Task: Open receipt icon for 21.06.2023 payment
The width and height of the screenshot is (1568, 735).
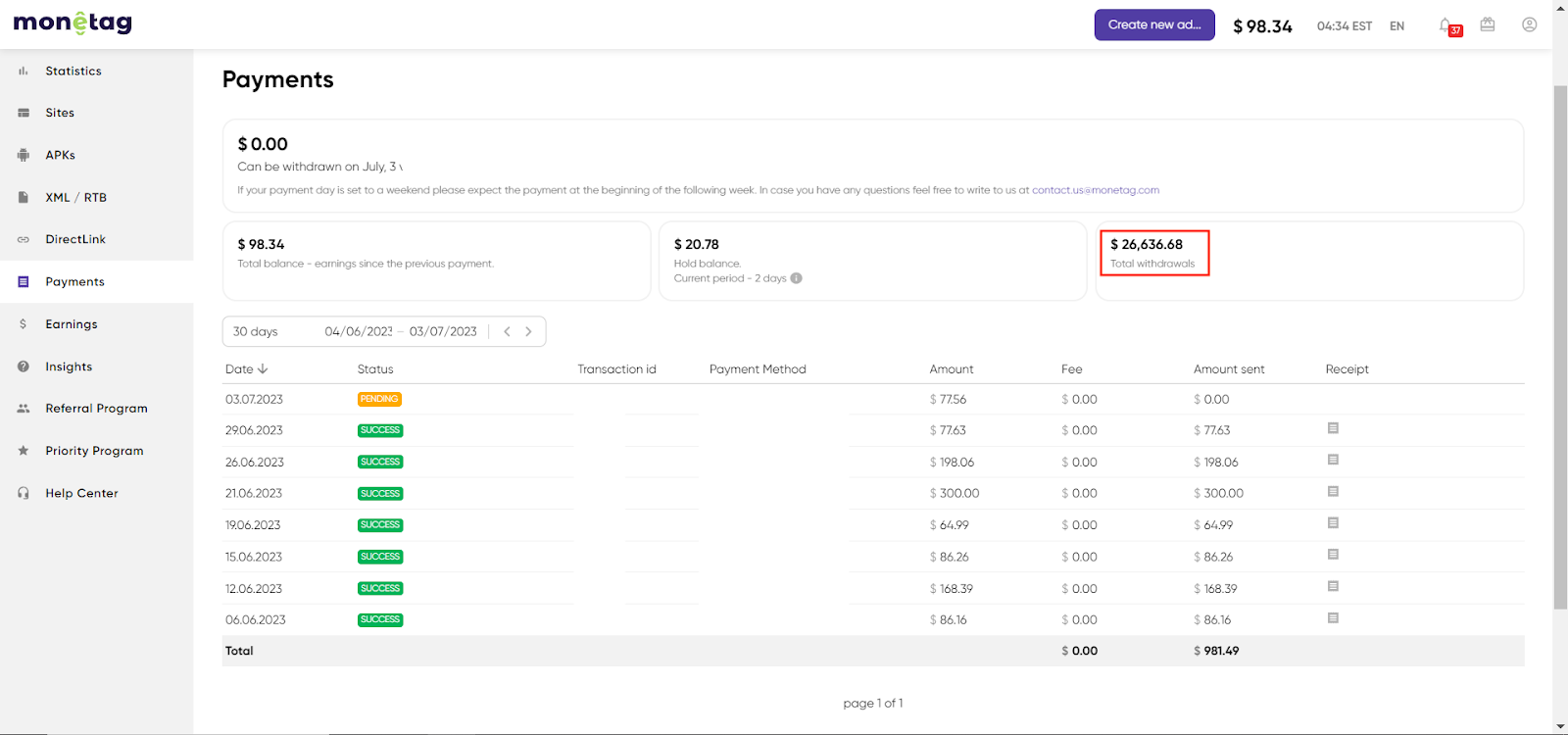Action: click(1333, 492)
